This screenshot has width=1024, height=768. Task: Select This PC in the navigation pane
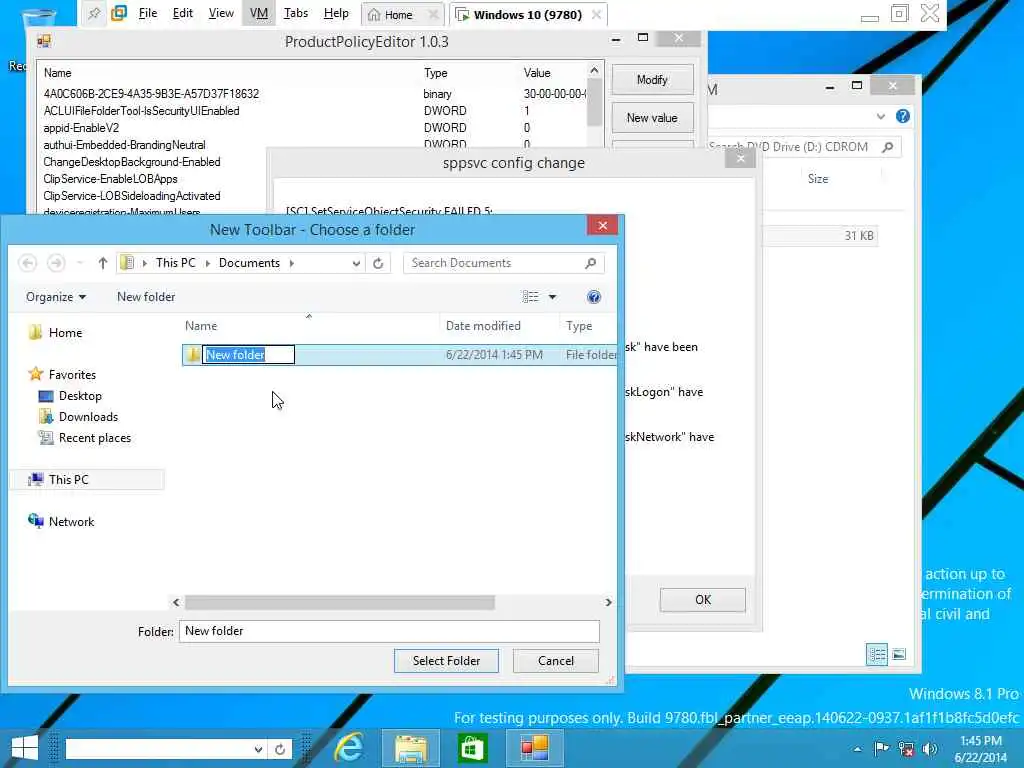pos(87,479)
